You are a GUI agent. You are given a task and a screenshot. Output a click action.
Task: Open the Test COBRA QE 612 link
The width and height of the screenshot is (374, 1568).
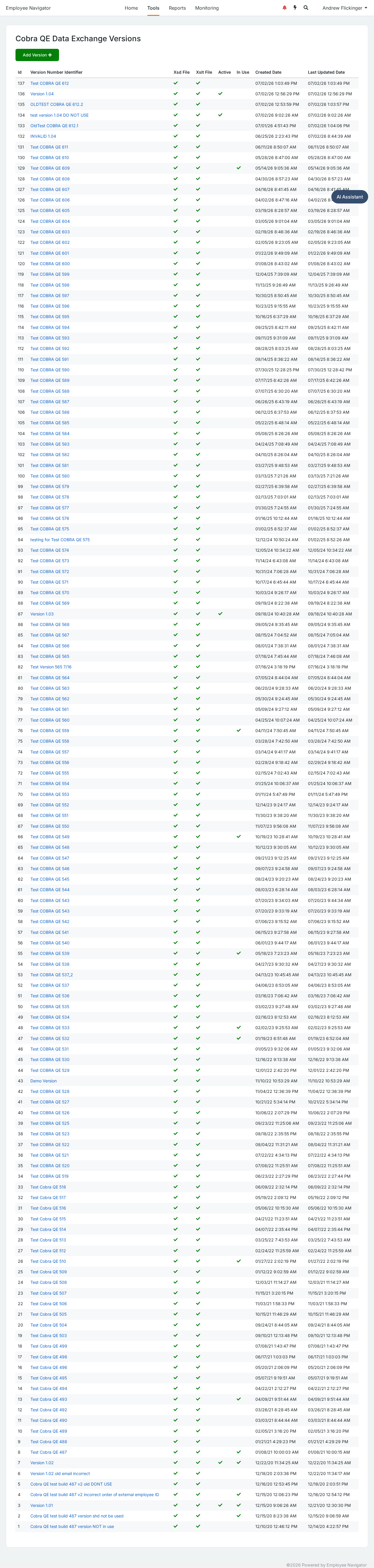pyautogui.click(x=49, y=83)
